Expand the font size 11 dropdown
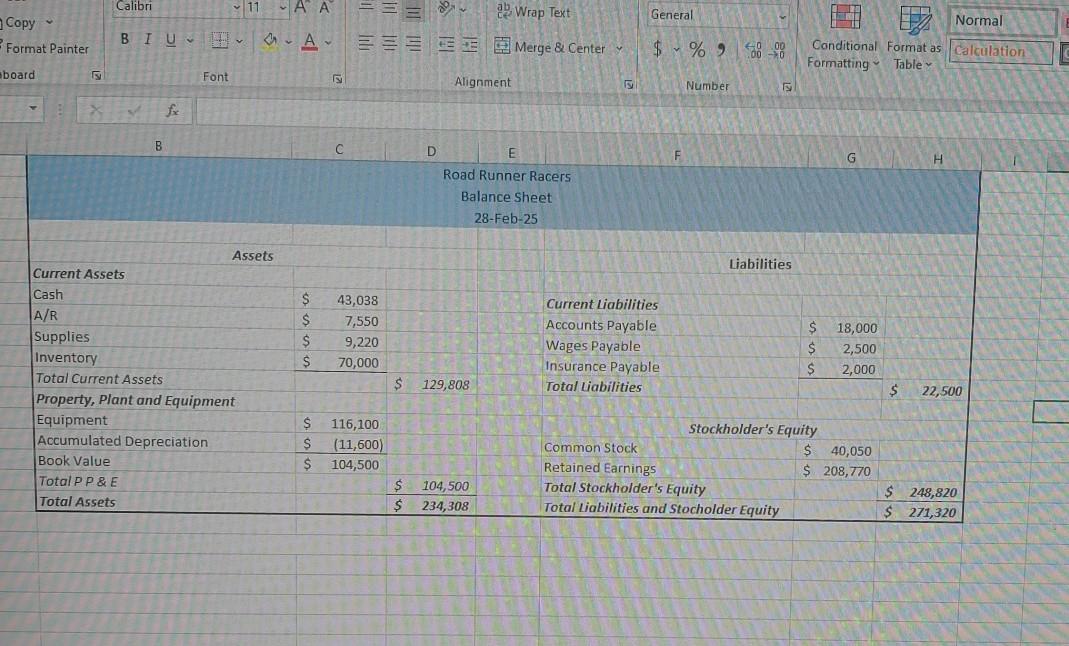 283,8
